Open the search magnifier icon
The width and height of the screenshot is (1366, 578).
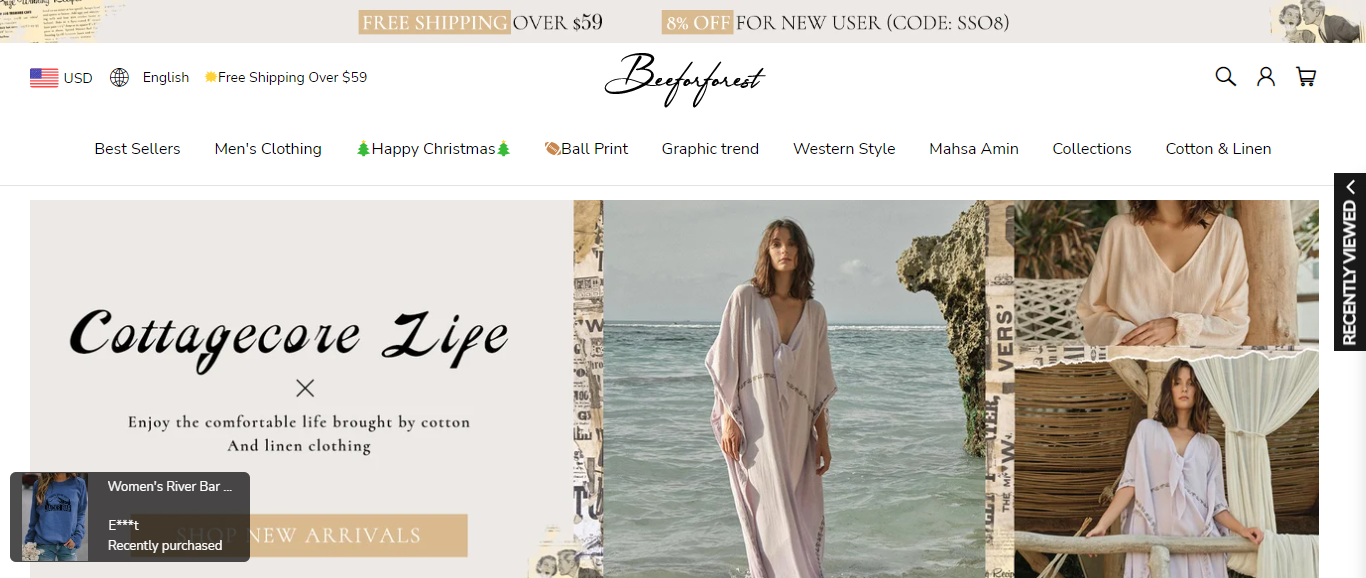coord(1225,77)
